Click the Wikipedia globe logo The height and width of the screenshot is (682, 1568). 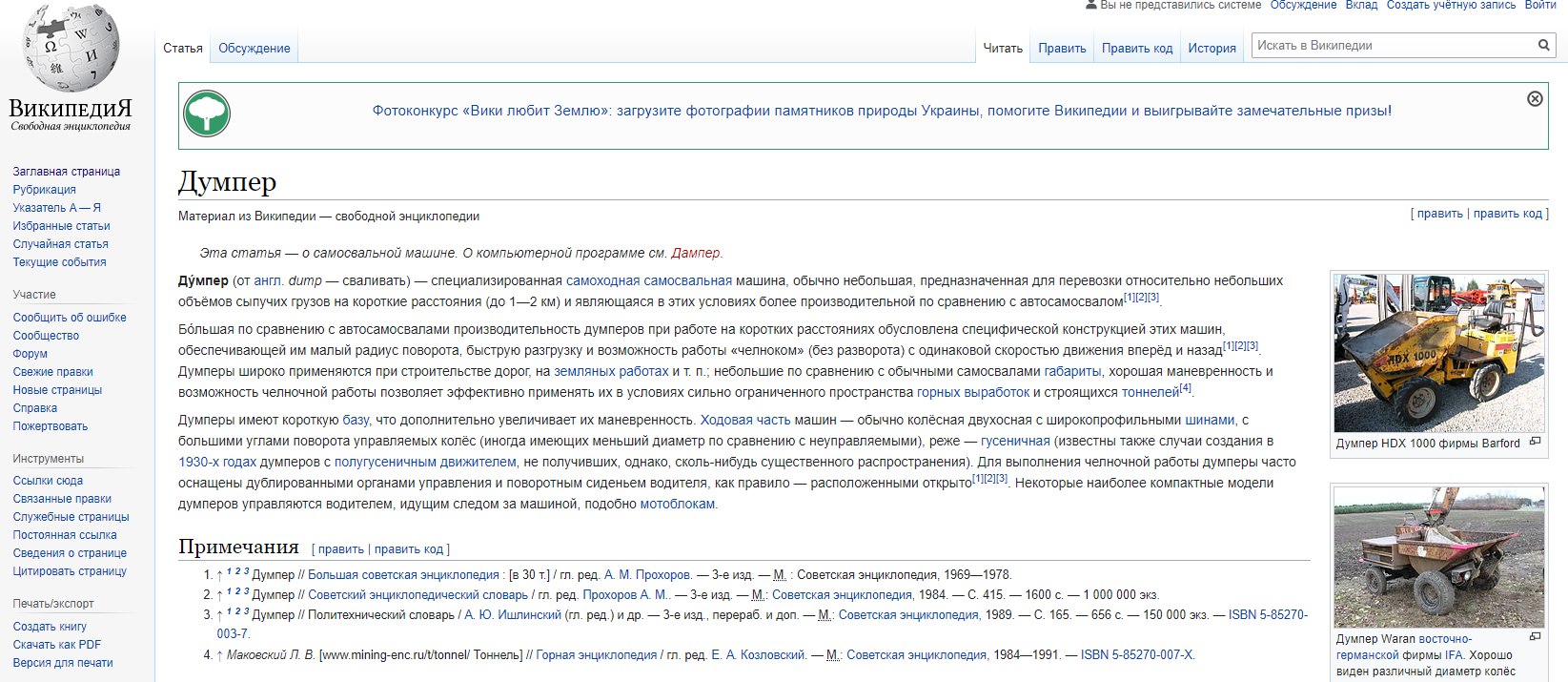(x=71, y=48)
